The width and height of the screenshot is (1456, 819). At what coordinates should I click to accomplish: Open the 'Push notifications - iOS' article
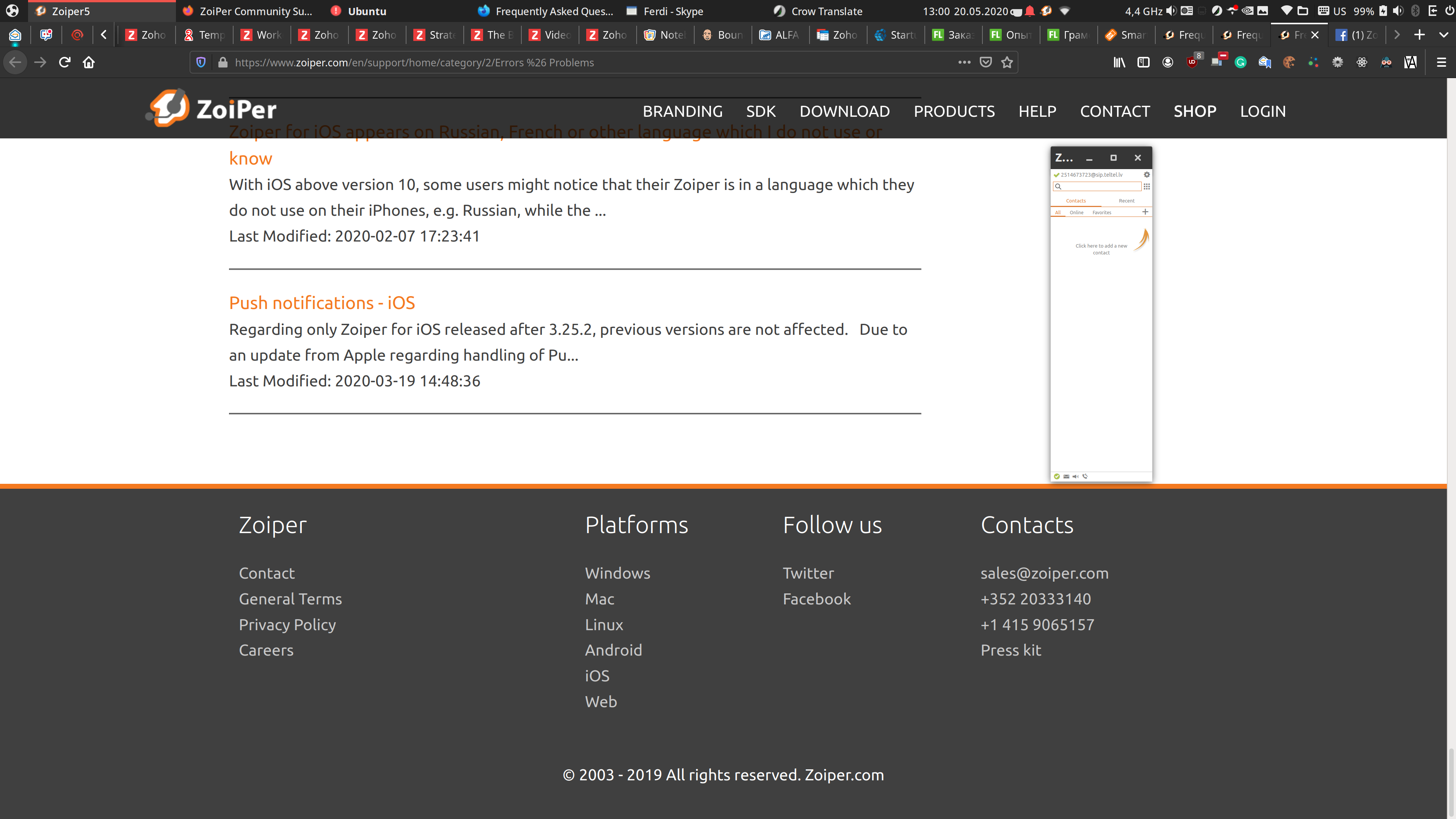[x=322, y=303]
